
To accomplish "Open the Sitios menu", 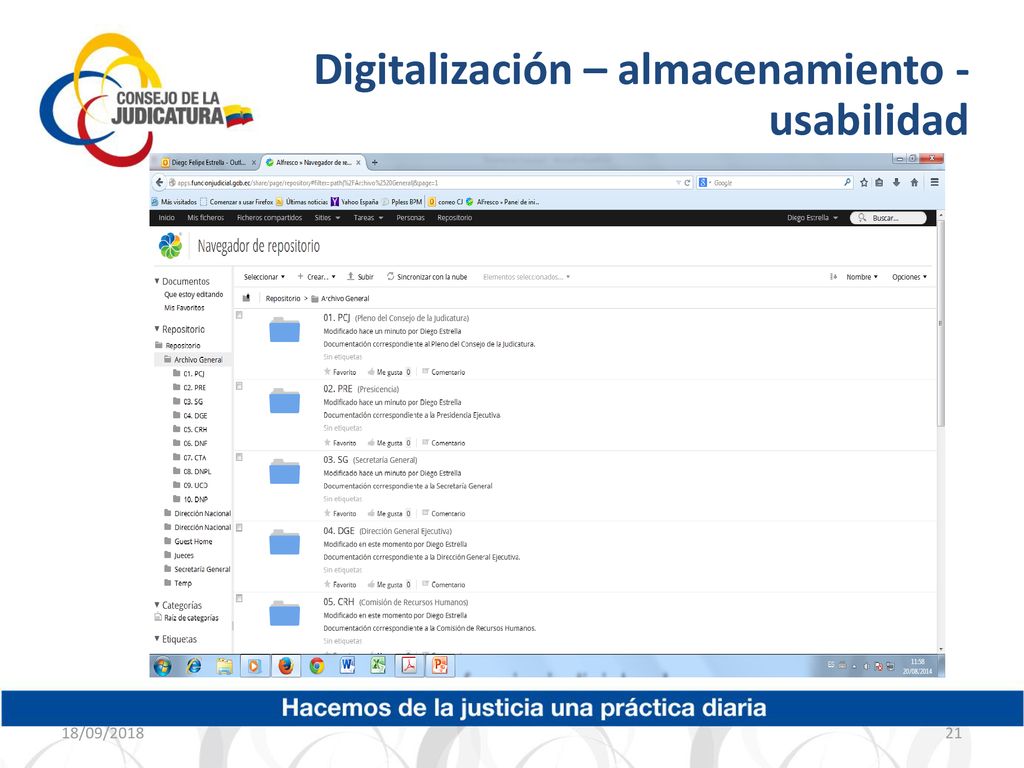I will (327, 218).
